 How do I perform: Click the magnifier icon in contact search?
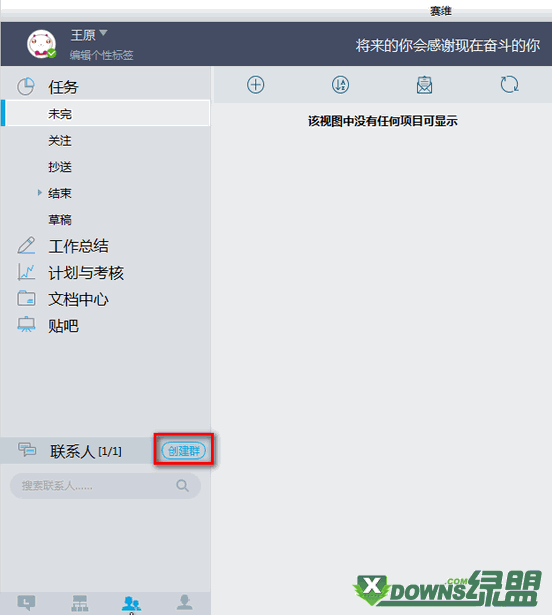coord(182,486)
